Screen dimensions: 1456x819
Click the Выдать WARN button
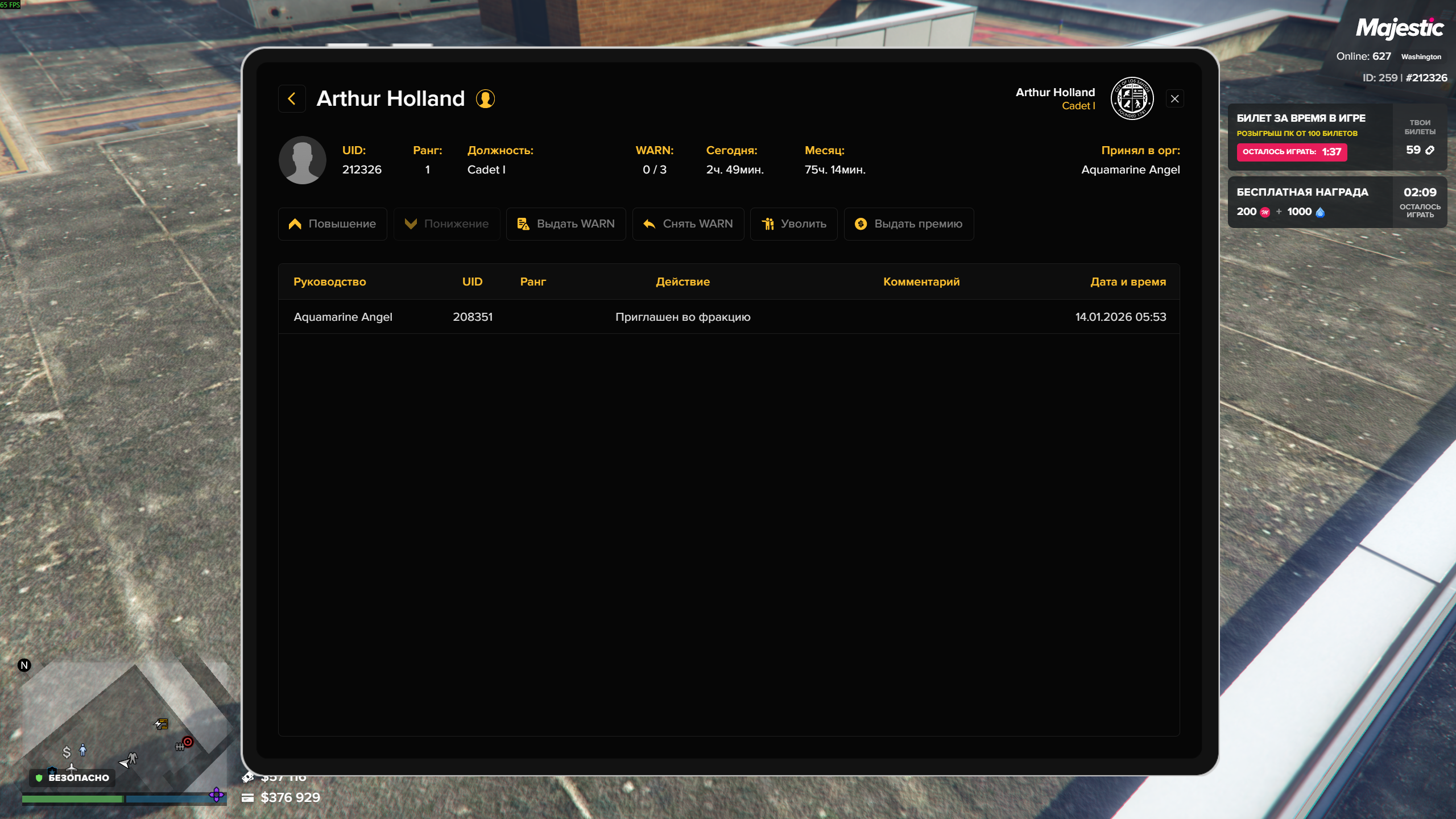(x=566, y=224)
